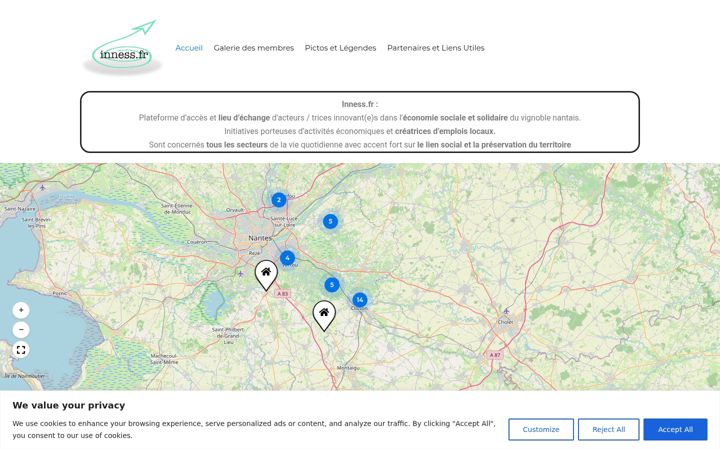Click the Couëron map label
This screenshot has width=720, height=450.
(x=197, y=242)
